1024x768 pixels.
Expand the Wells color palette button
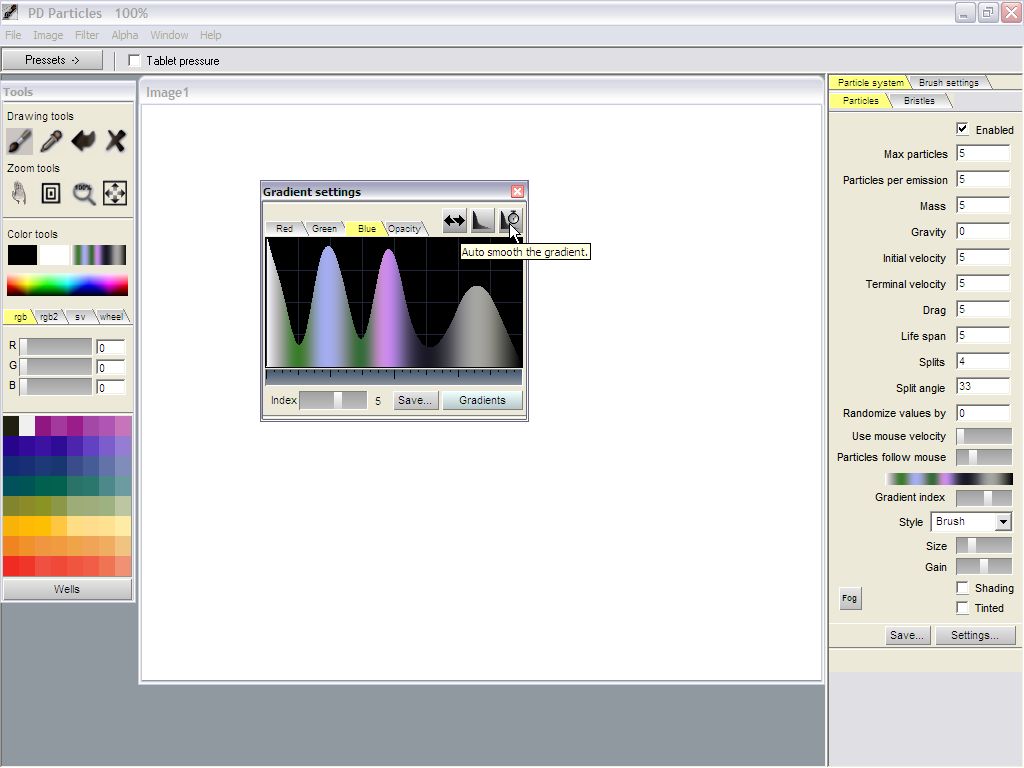tap(67, 589)
